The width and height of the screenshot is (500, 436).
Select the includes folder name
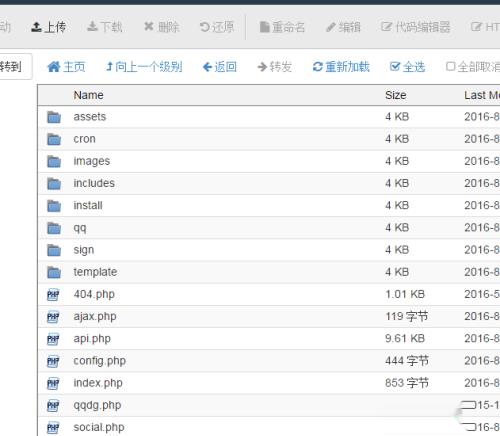pyautogui.click(x=94, y=183)
